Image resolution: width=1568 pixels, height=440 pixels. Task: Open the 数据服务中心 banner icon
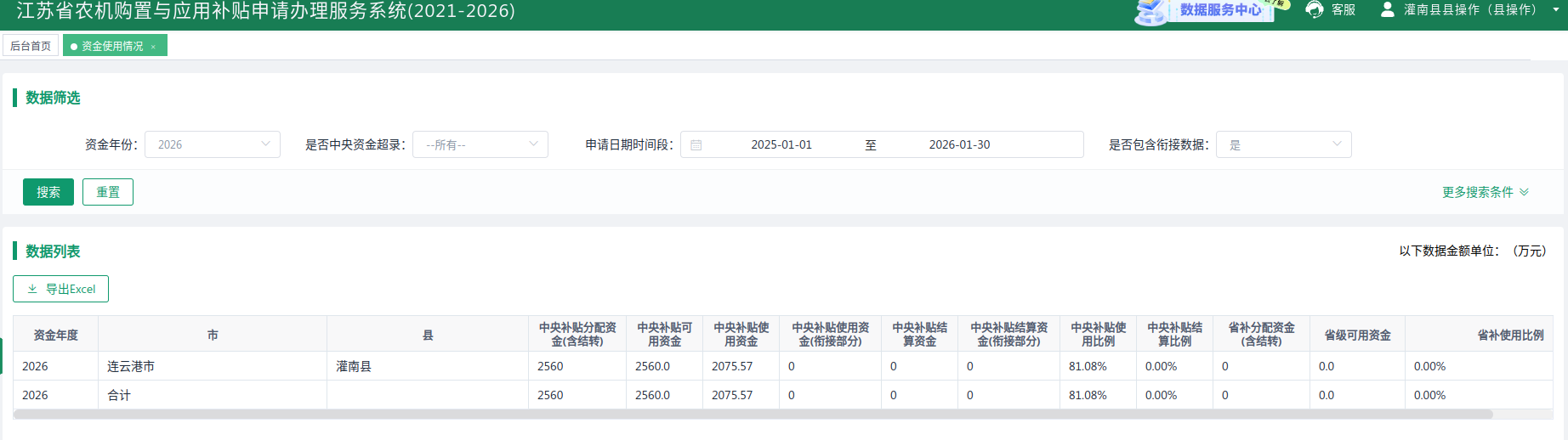coord(1153,11)
